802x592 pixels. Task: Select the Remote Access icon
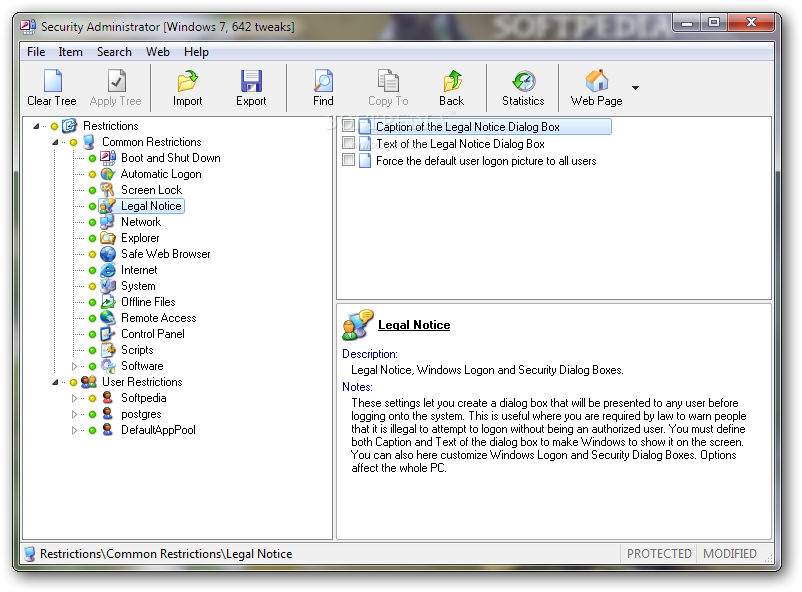(108, 318)
